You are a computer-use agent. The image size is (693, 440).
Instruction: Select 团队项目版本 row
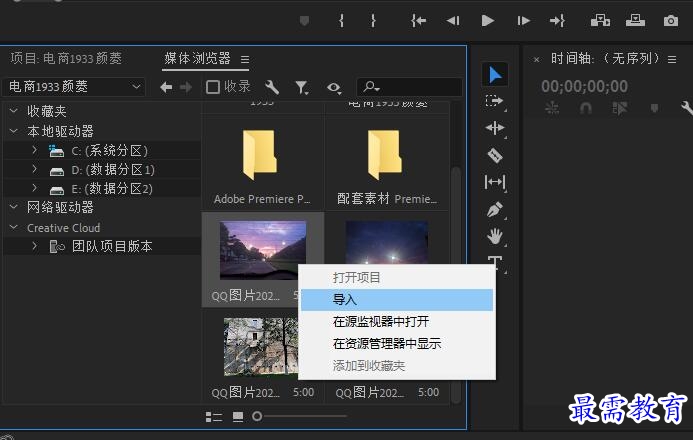click(102, 246)
